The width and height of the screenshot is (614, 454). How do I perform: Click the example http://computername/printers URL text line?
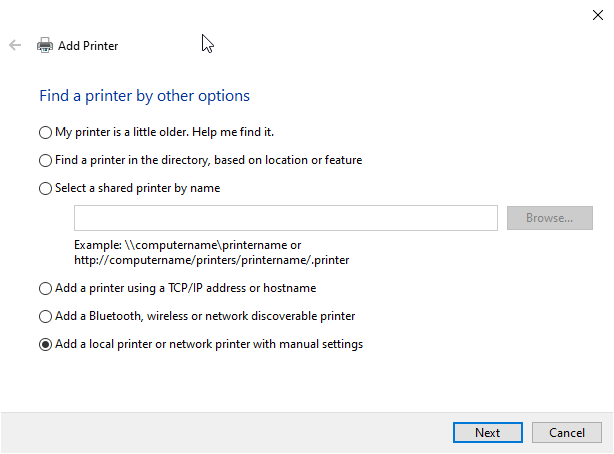210,260
